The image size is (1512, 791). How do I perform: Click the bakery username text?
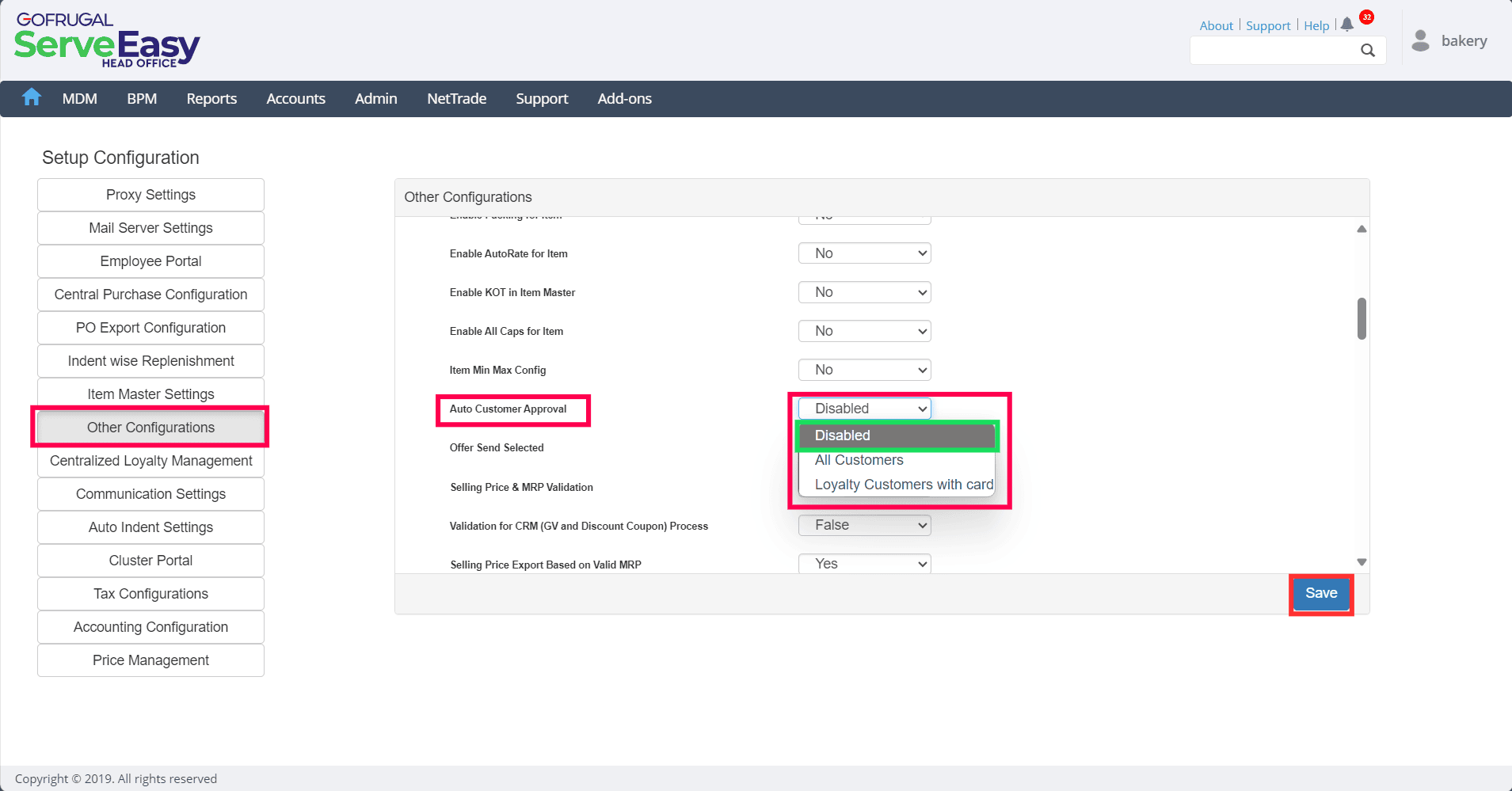(1464, 40)
